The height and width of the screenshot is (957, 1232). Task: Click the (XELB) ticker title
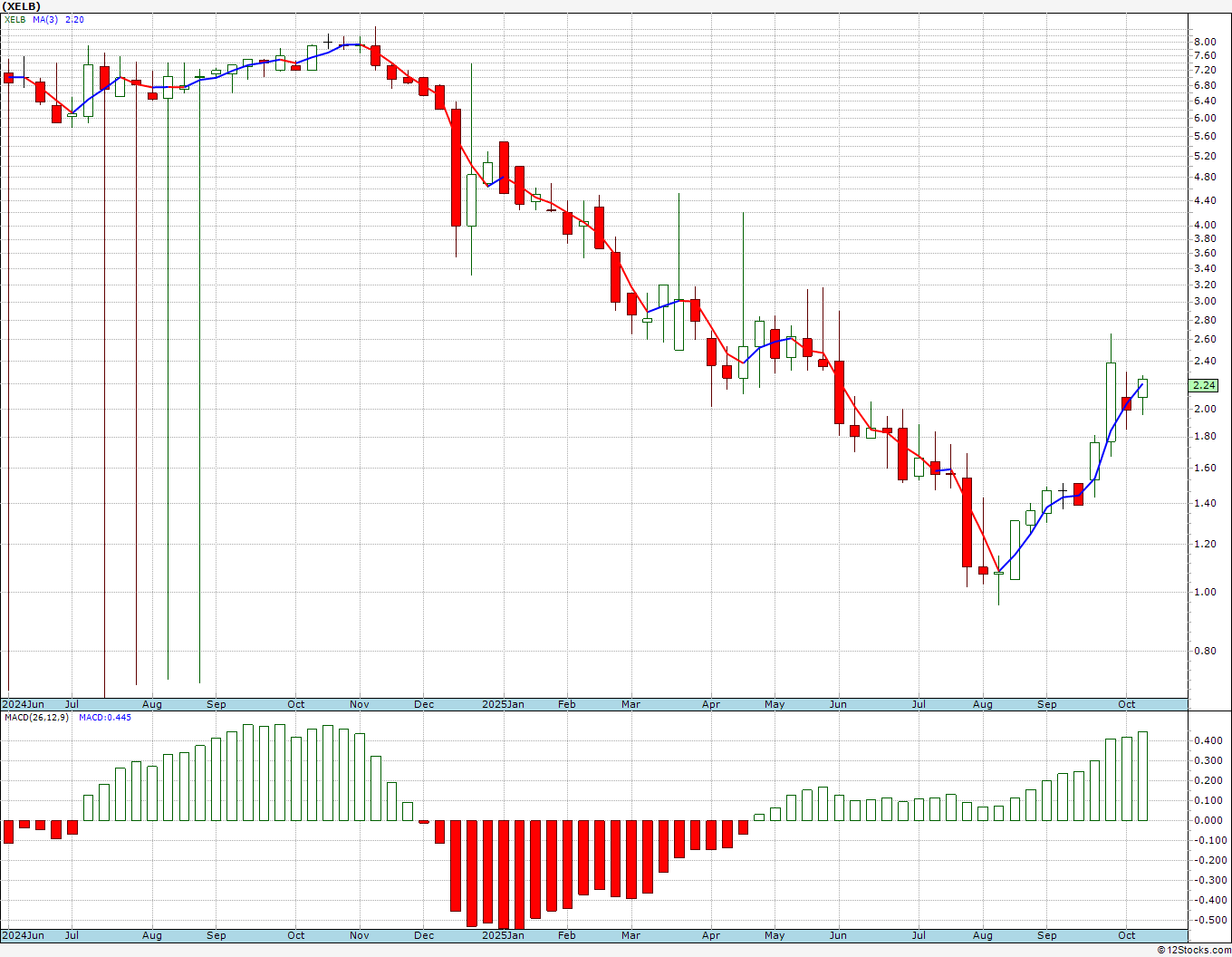(22, 6)
